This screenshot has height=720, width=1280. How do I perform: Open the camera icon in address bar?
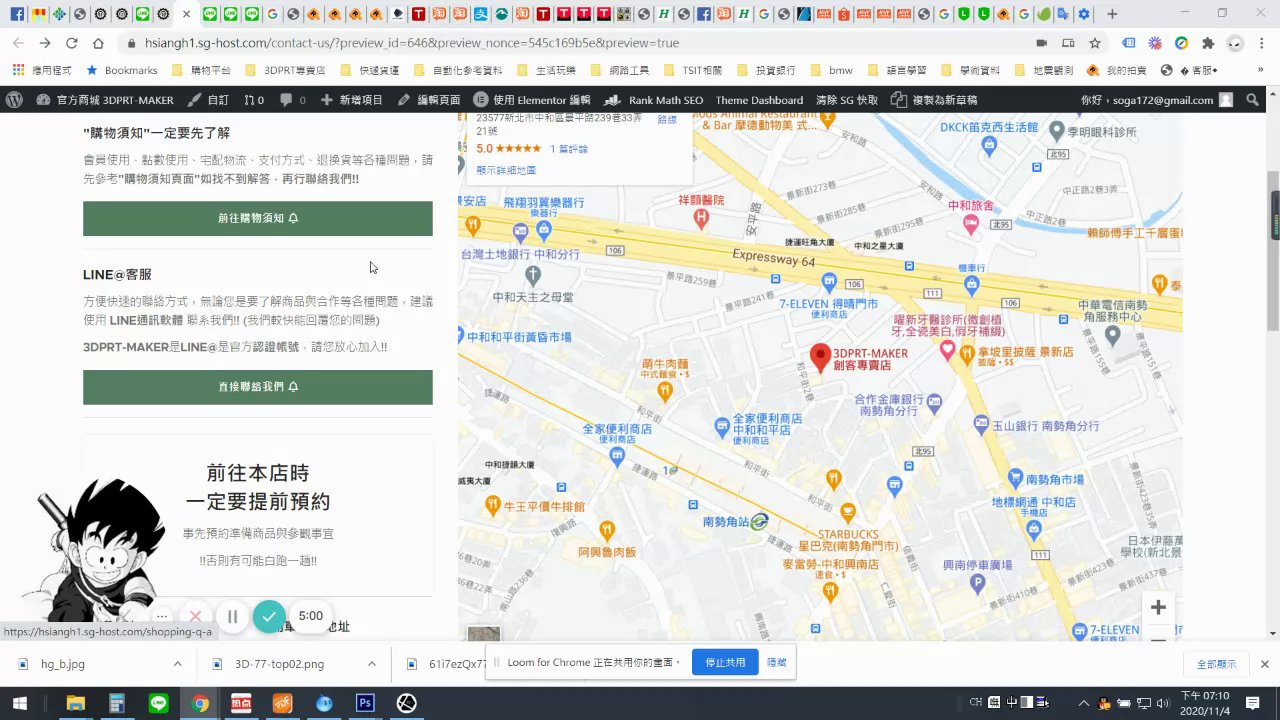[x=1041, y=43]
